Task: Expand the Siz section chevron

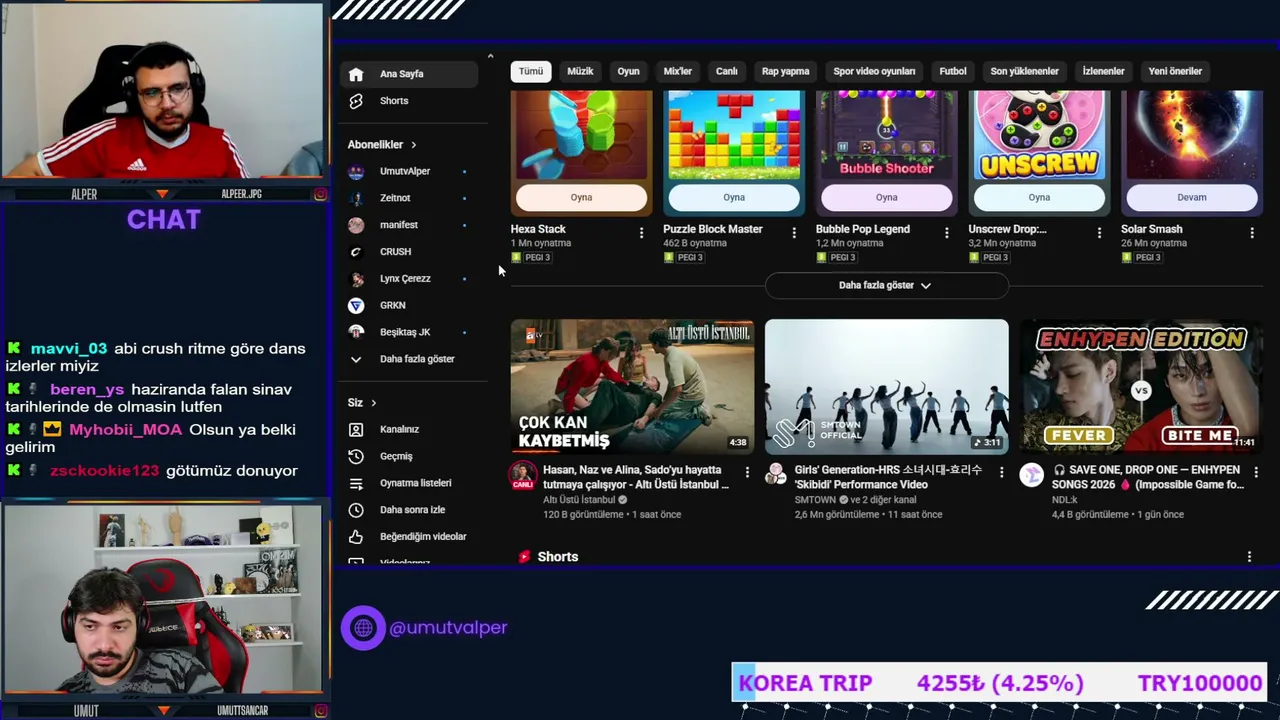Action: pyautogui.click(x=373, y=403)
